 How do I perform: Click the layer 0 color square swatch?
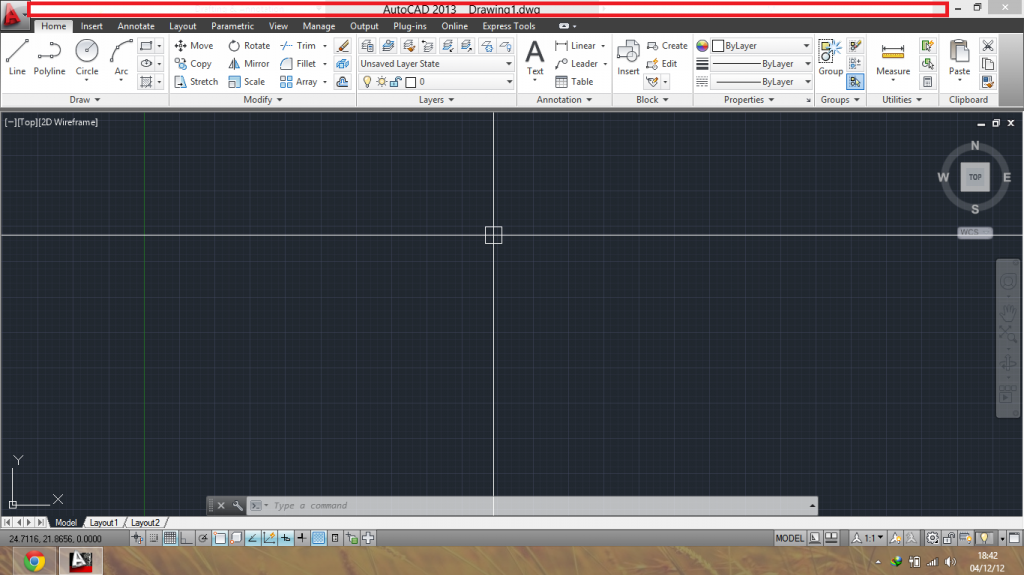pos(411,82)
